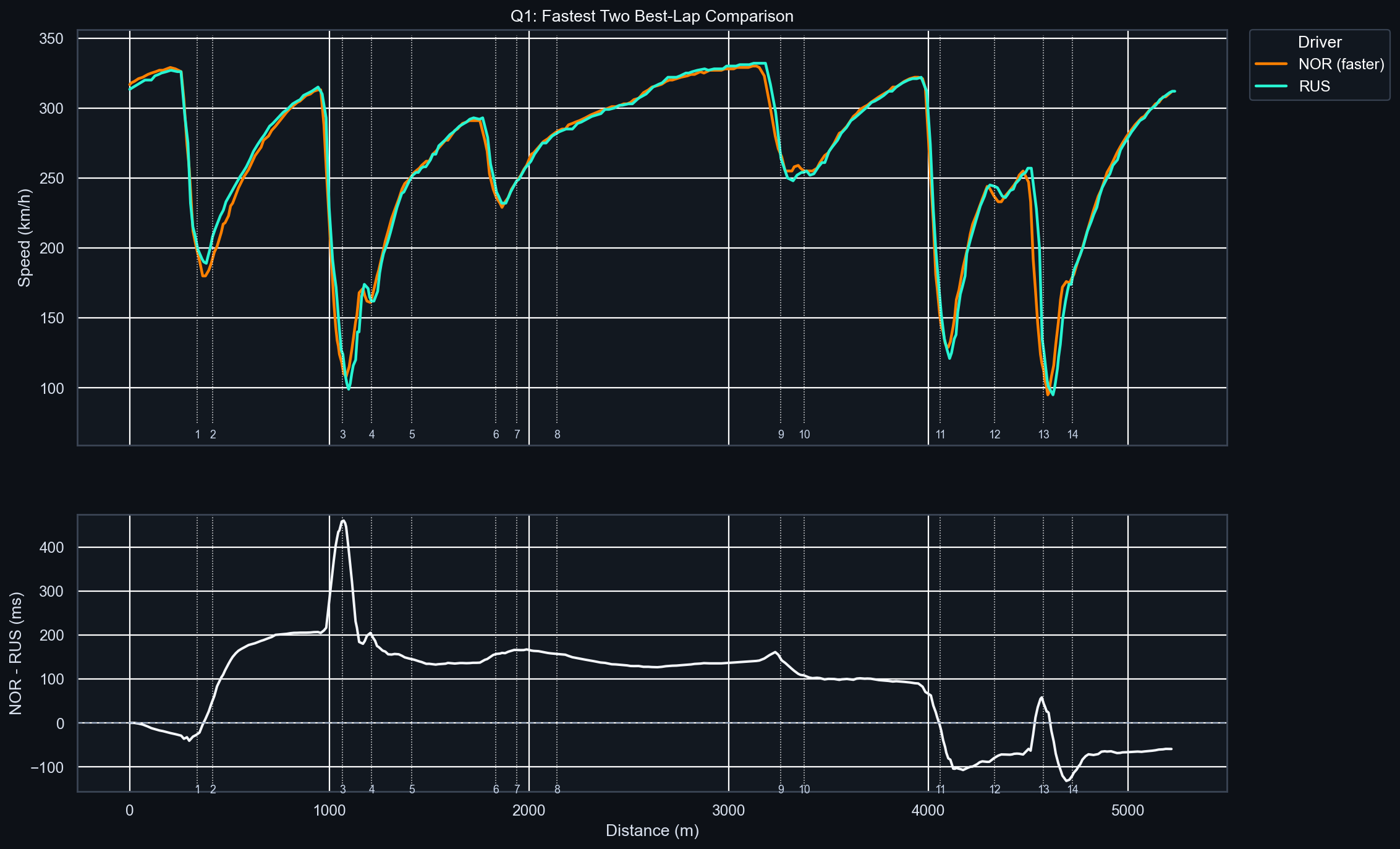Click the chart title 'Q1: Fastest Two Best-Lap Comparison'
The height and width of the screenshot is (849, 1400).
tap(651, 16)
